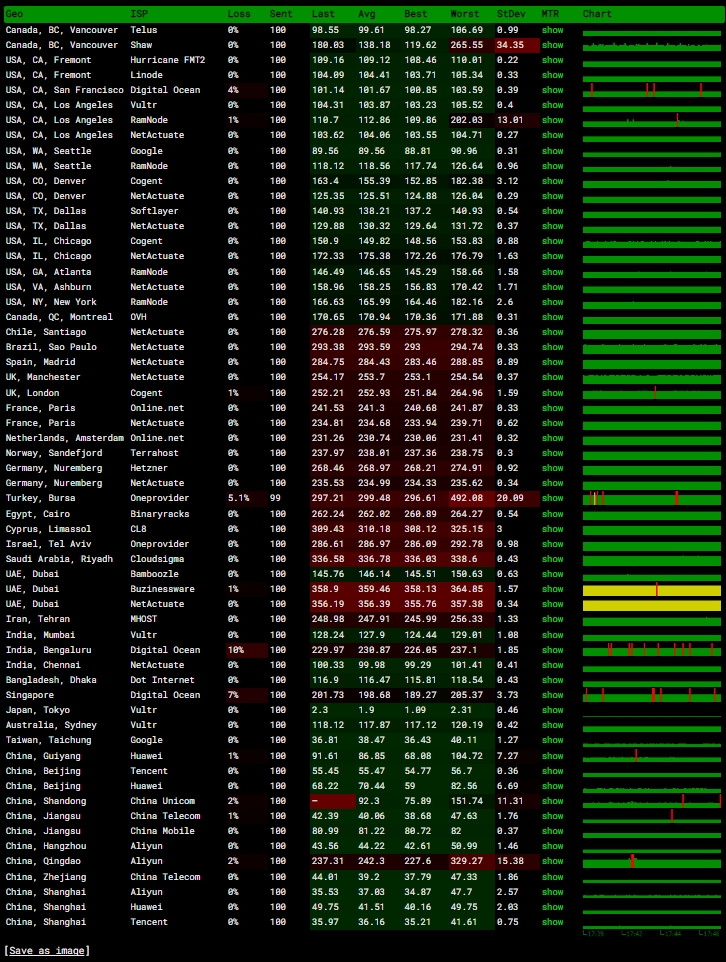Image resolution: width=726 pixels, height=962 pixels.
Task: Show MTR for San Francisco Digital Ocean row
Action: (552, 90)
